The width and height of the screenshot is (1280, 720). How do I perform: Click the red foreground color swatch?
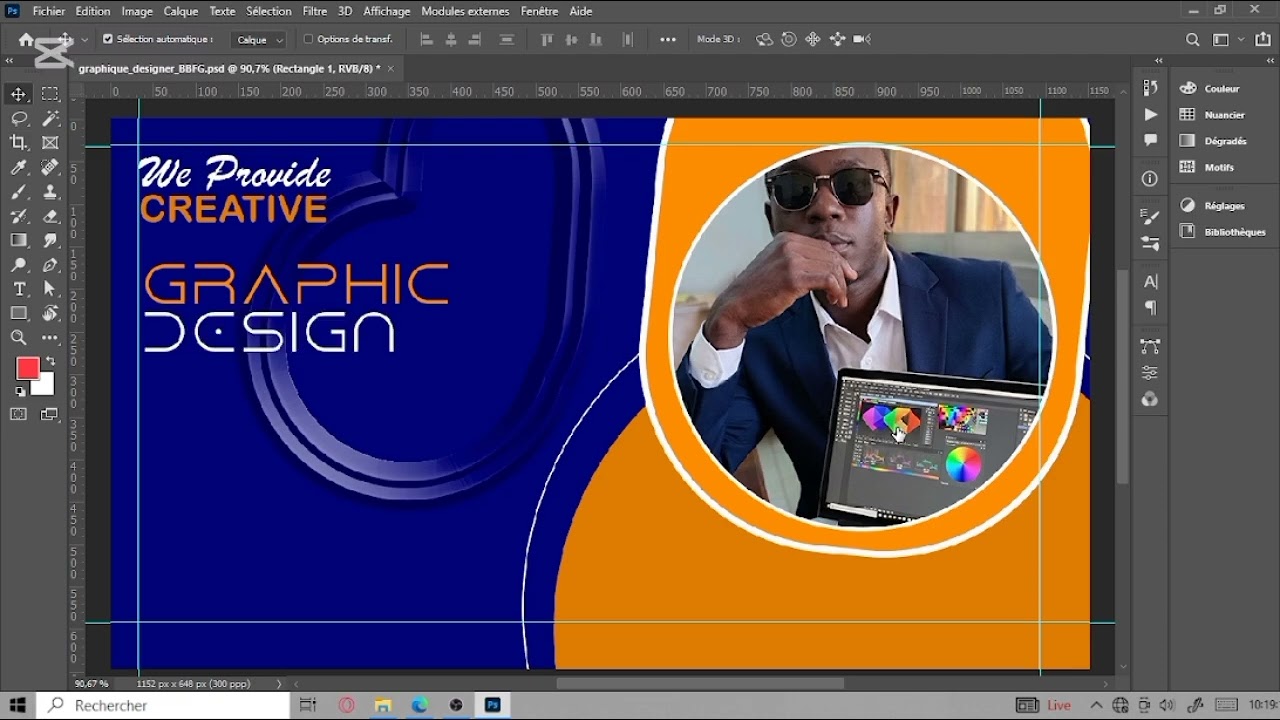coord(26,368)
